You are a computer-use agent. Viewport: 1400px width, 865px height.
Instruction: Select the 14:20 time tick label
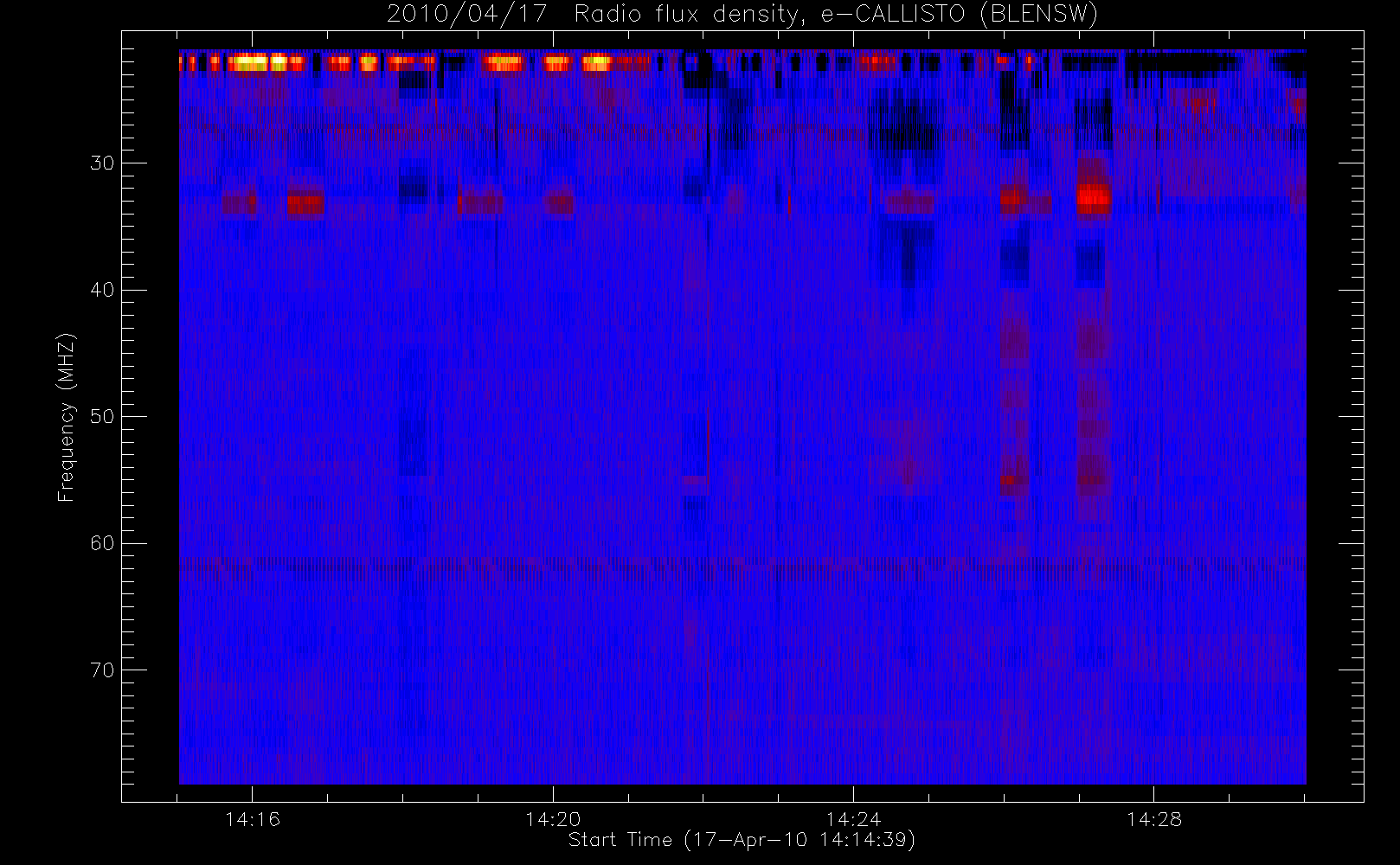point(553,819)
